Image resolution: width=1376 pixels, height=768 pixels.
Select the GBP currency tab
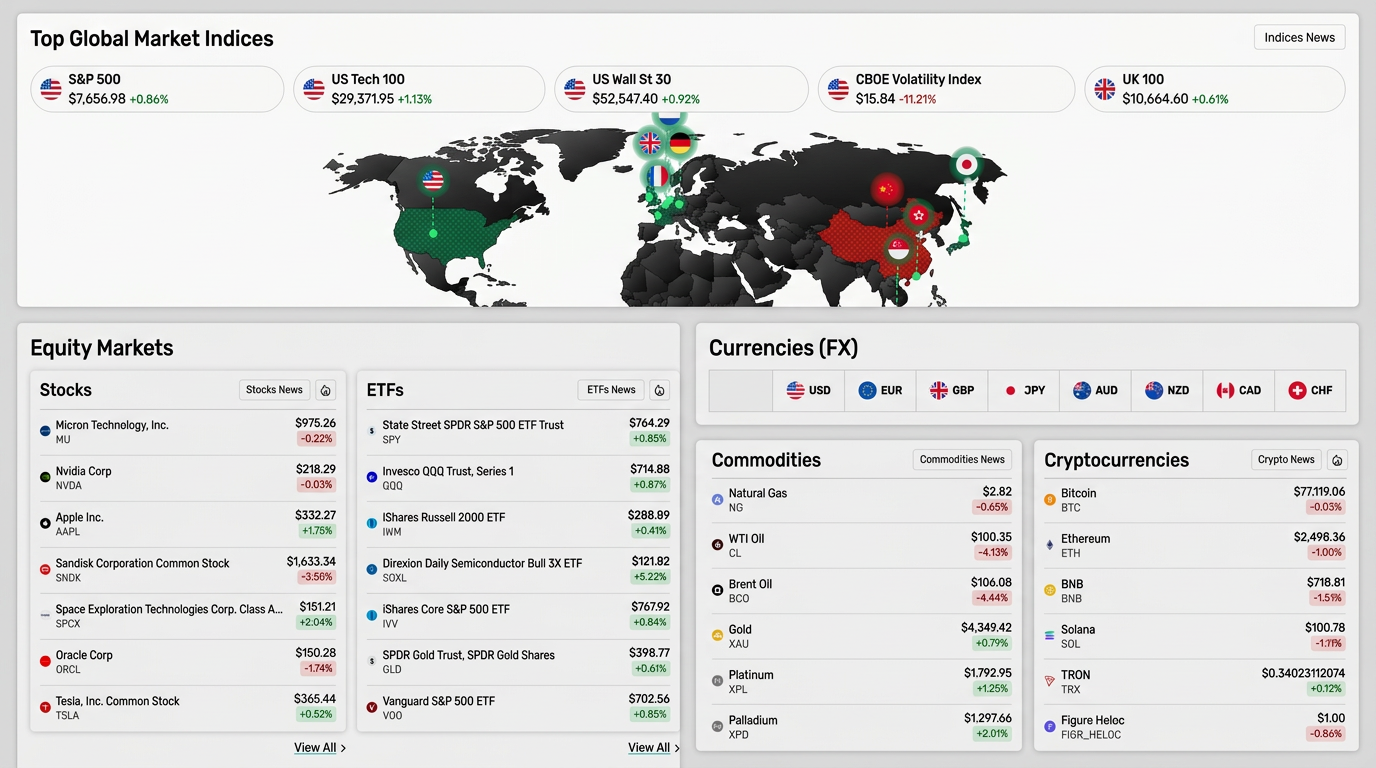pyautogui.click(x=952, y=390)
